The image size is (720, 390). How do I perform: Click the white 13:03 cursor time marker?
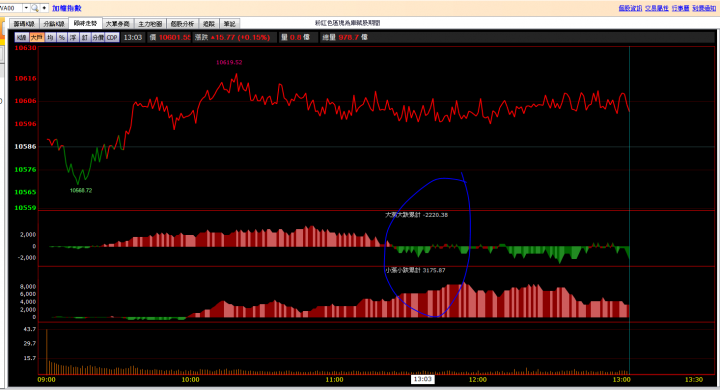422,379
